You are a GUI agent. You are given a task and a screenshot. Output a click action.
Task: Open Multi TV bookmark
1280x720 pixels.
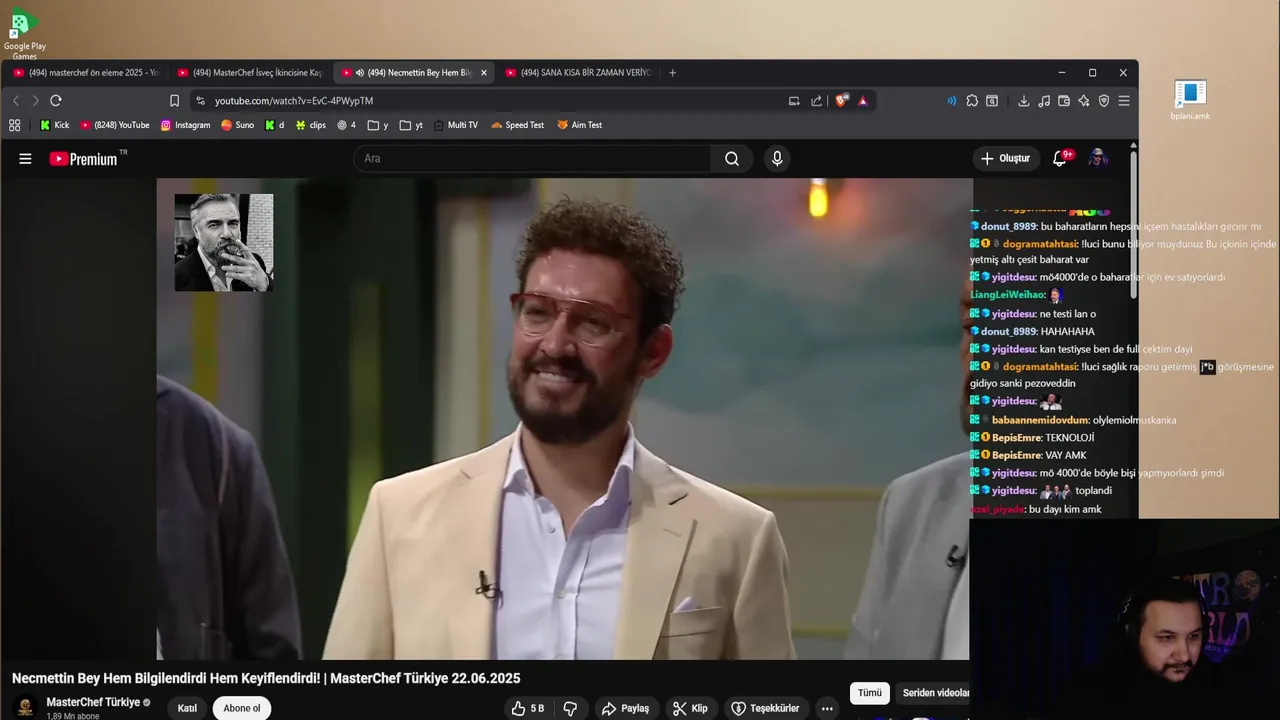point(455,125)
